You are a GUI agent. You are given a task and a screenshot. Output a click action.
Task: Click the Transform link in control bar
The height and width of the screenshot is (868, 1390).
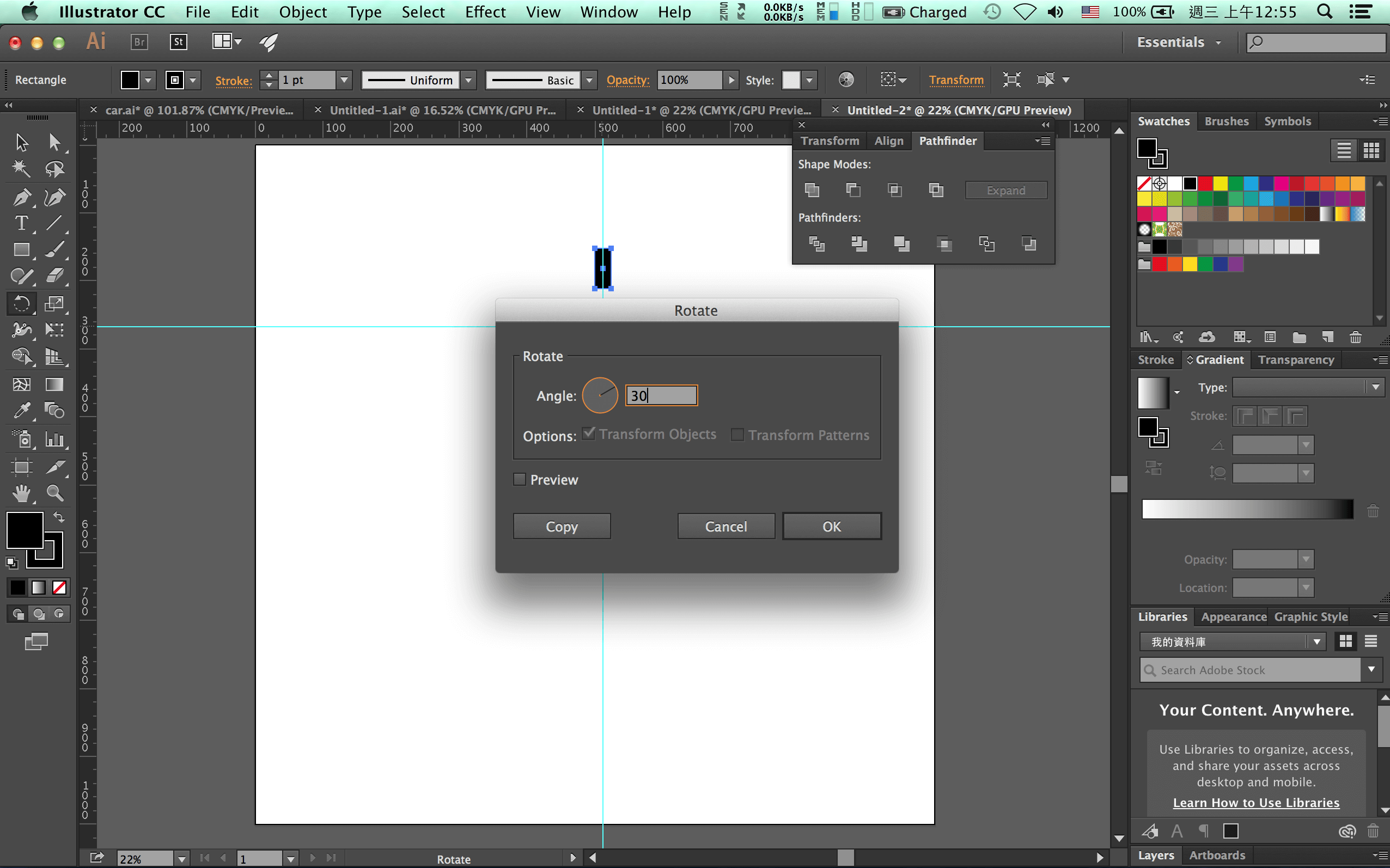956,80
